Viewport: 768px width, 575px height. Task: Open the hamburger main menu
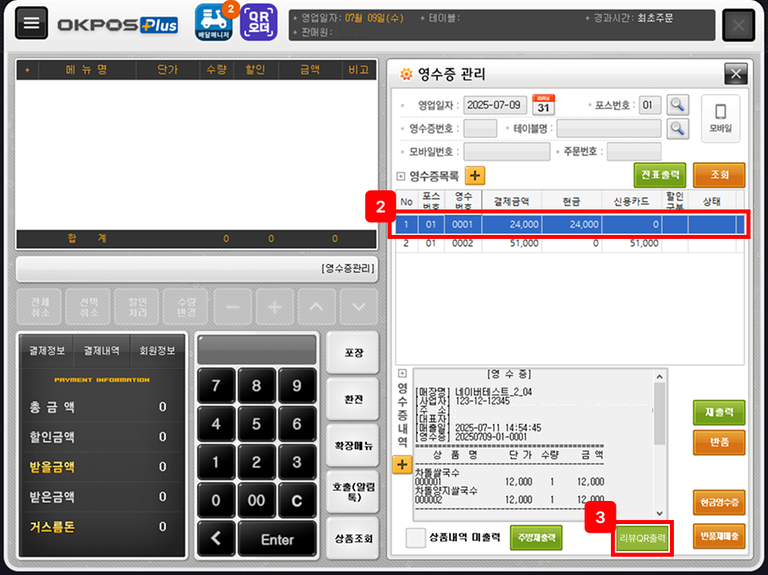coord(31,25)
